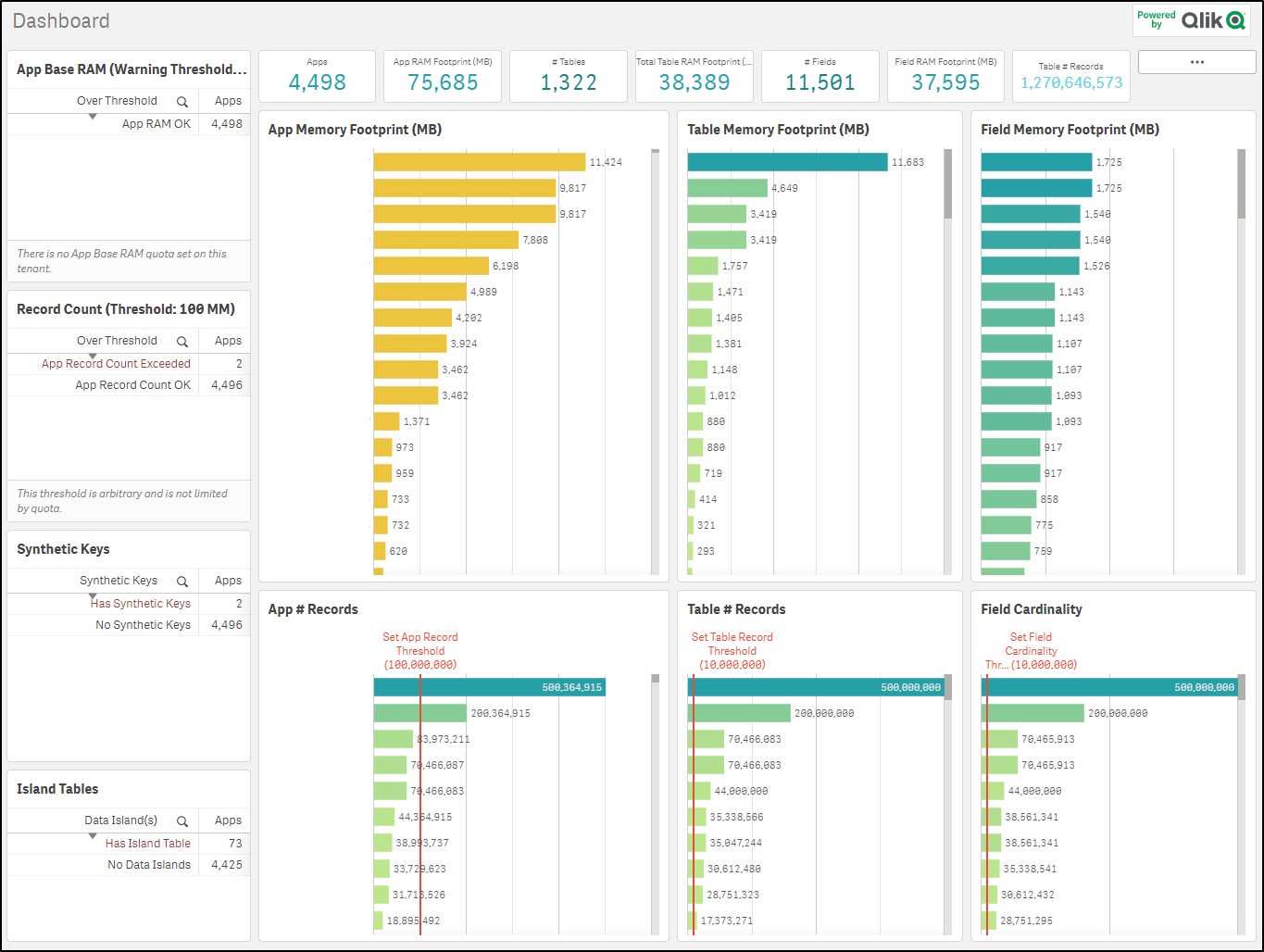Open the Set App Record Threshold link

click(x=419, y=650)
